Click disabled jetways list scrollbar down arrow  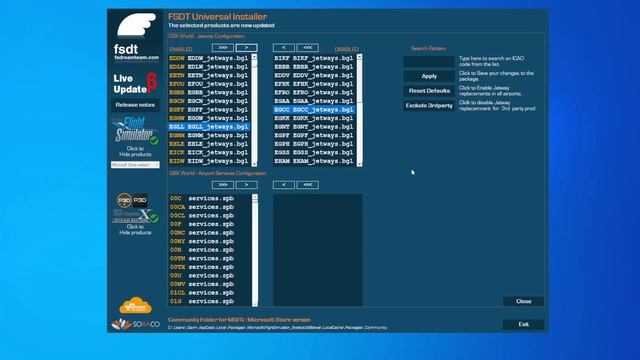coord(360,164)
